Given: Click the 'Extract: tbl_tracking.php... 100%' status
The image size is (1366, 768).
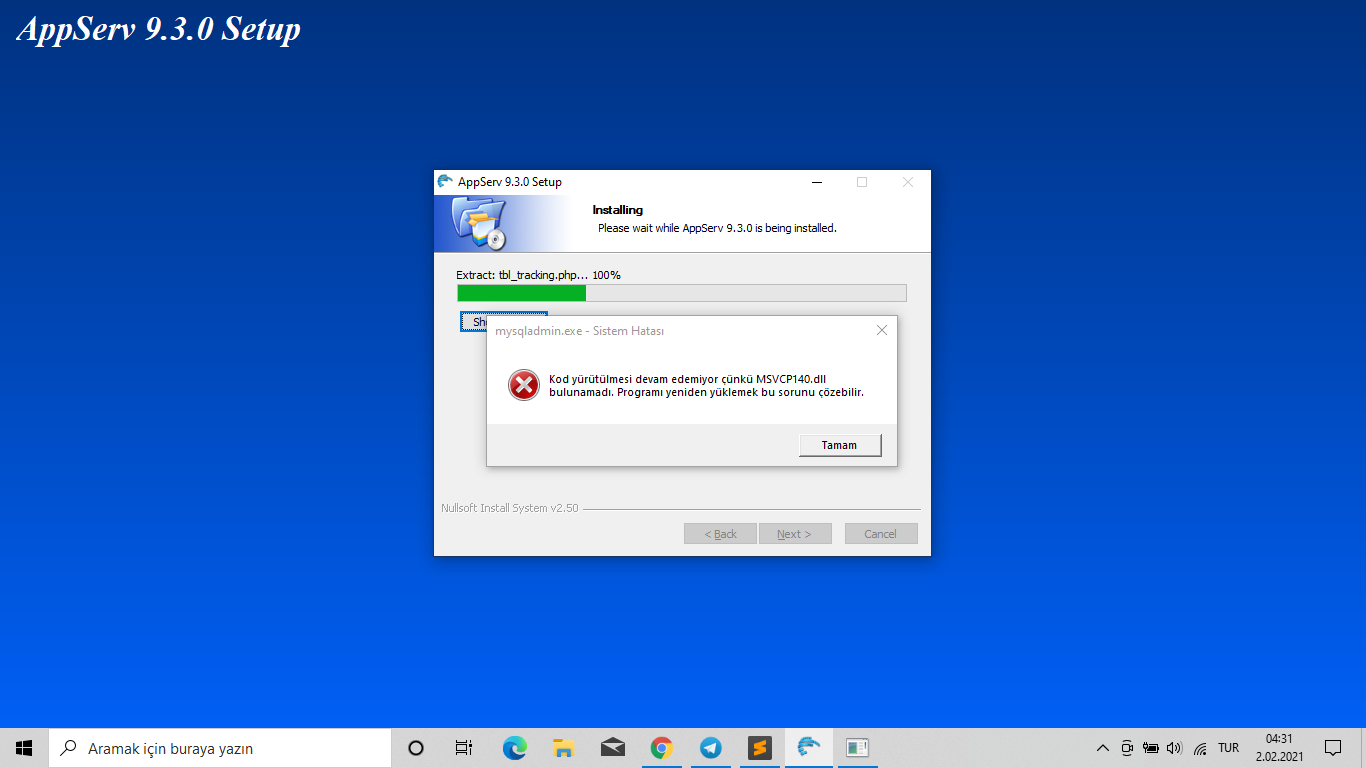Looking at the screenshot, I should click(x=538, y=275).
